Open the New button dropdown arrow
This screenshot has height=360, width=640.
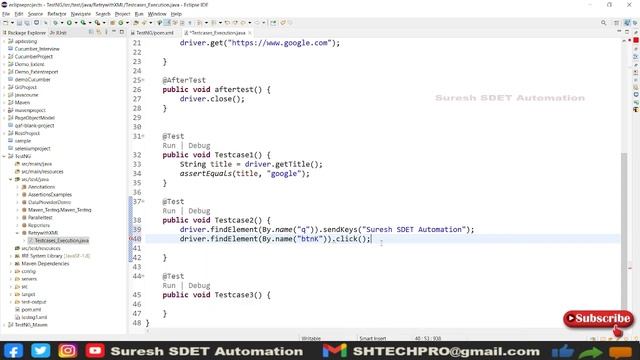[12, 23]
